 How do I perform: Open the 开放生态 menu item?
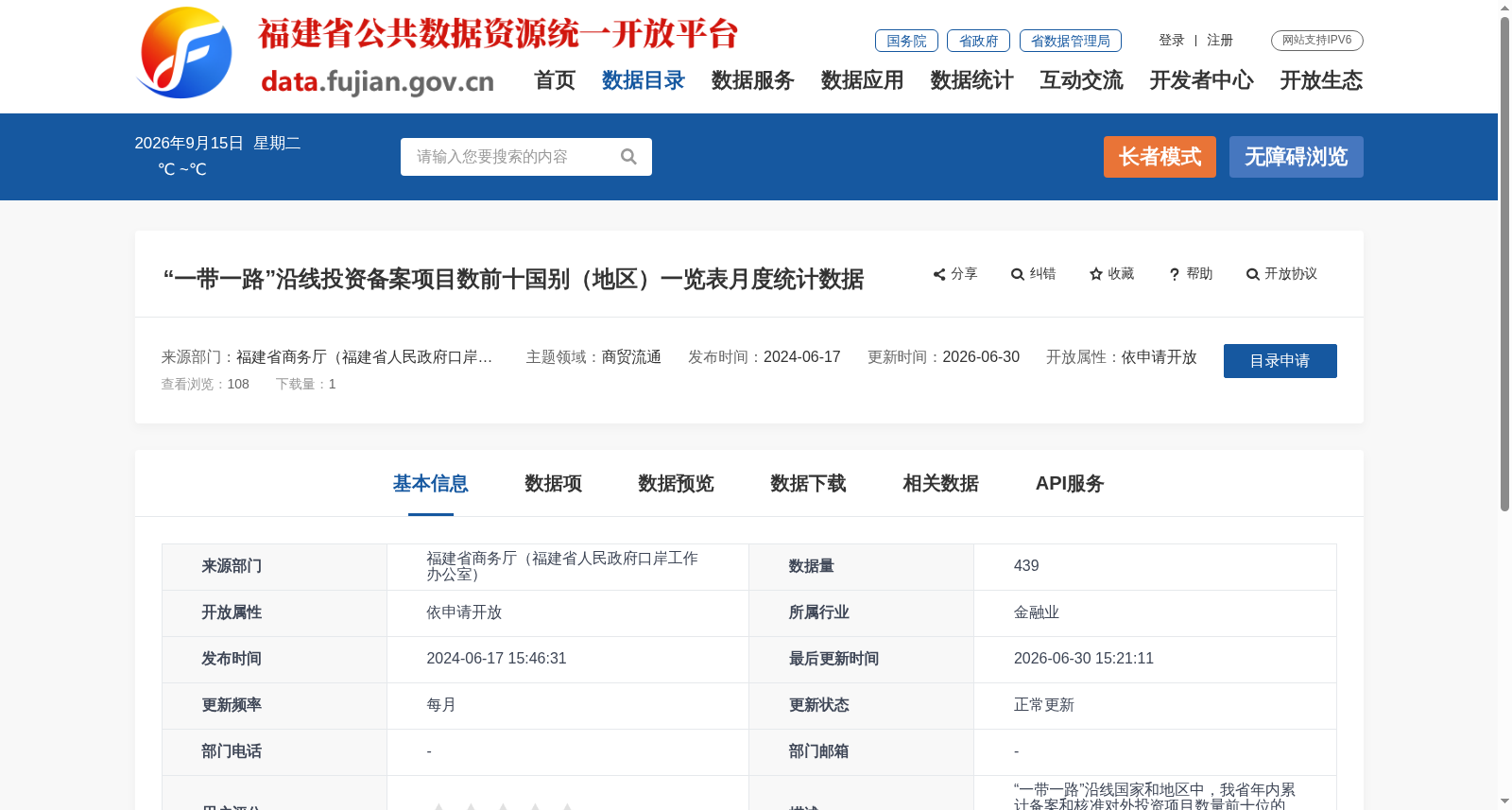click(1322, 80)
